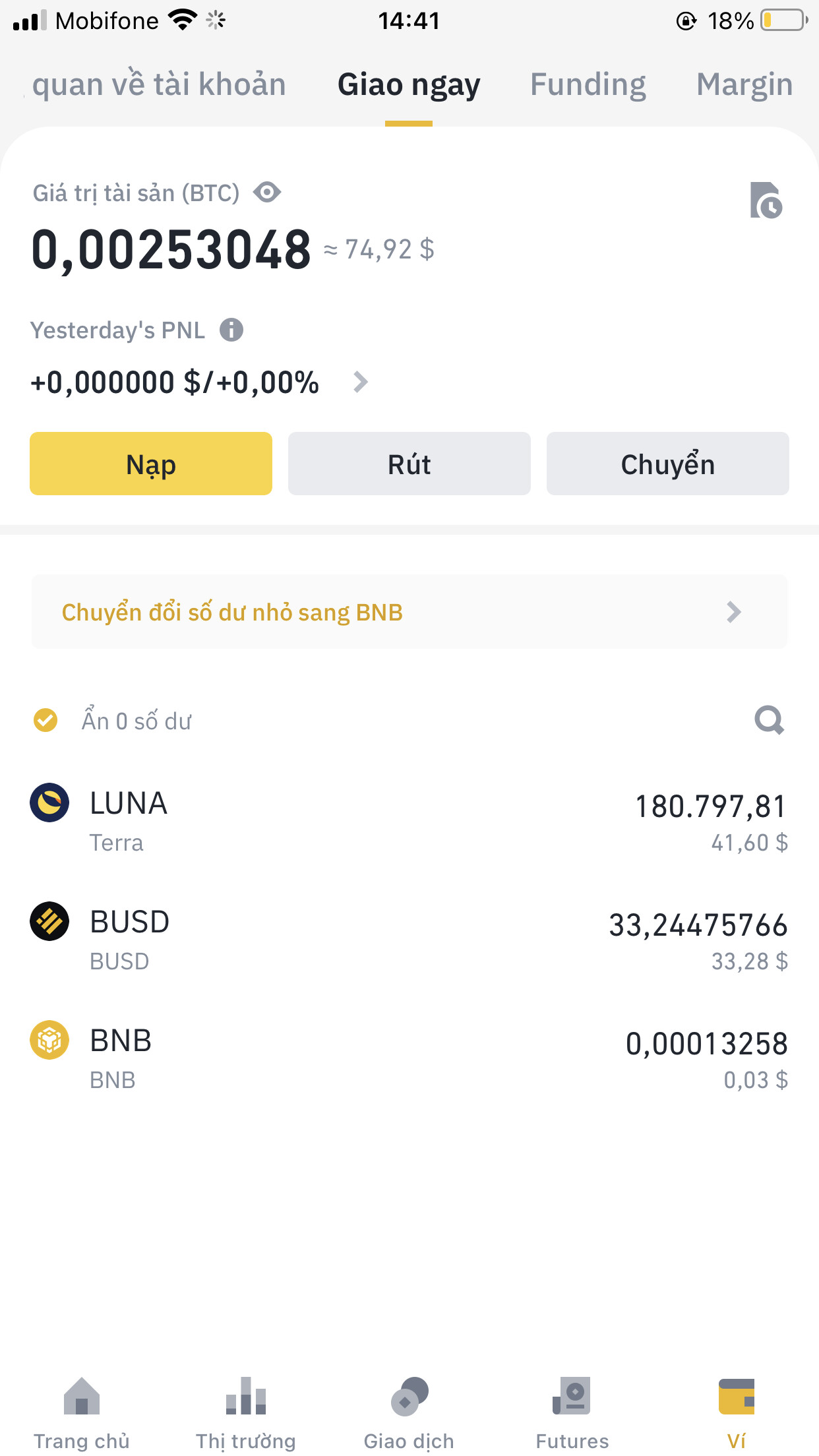This screenshot has width=819, height=1456.
Task: Tap the BNB coin icon
Action: 49,1040
